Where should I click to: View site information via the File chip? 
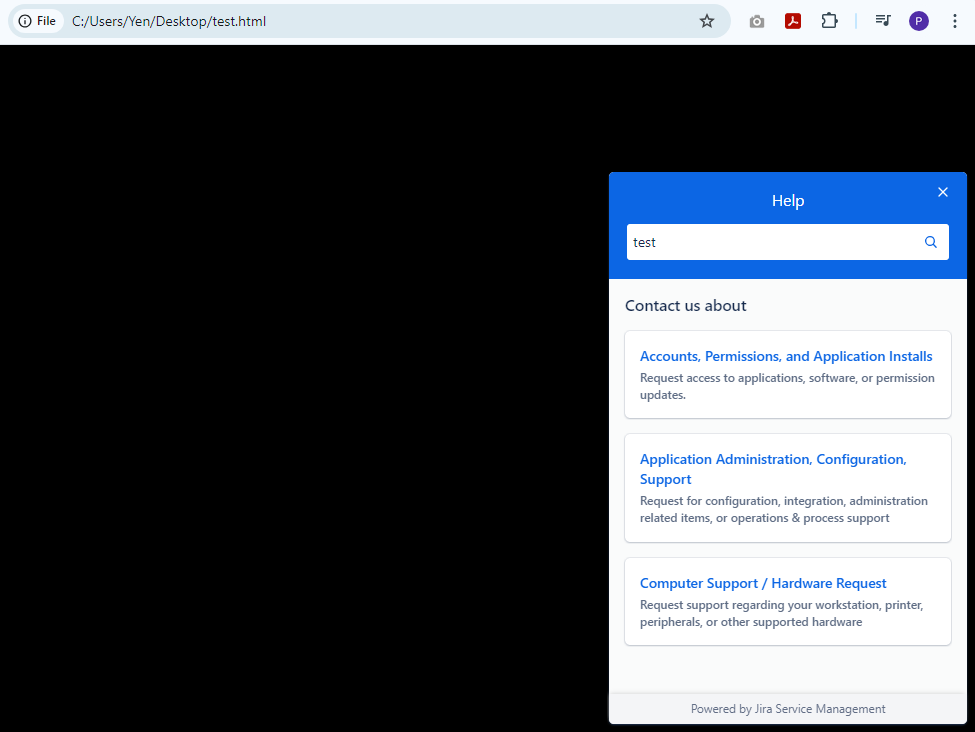point(37,21)
